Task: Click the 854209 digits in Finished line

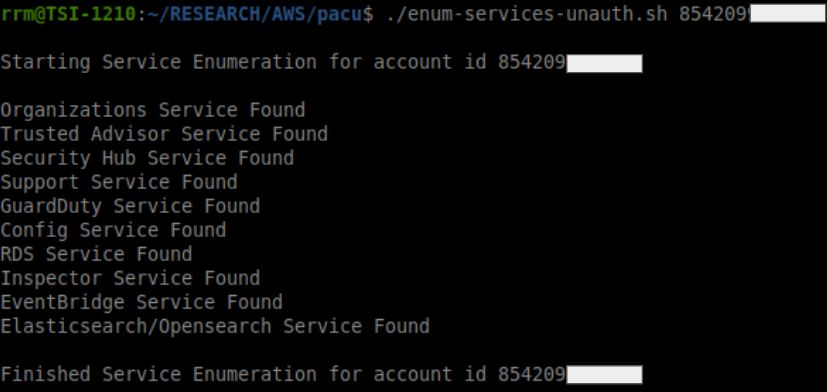Action: pyautogui.click(x=532, y=375)
